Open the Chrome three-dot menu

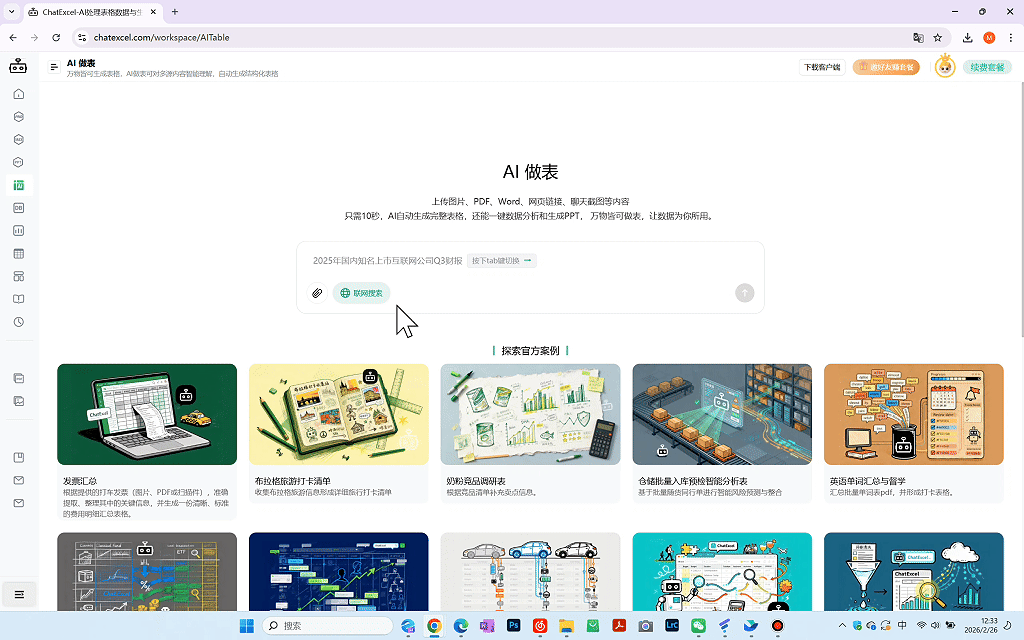click(x=1010, y=37)
